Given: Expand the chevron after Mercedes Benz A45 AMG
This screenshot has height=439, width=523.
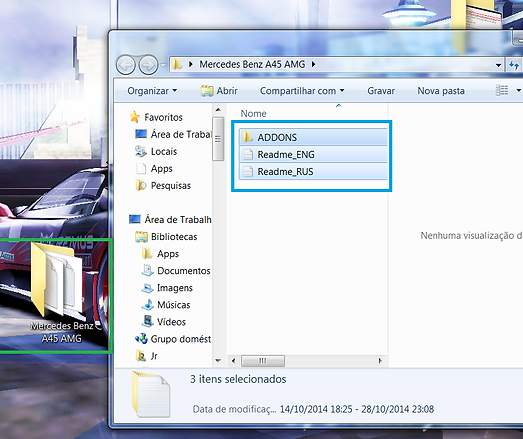Looking at the screenshot, I should [x=313, y=64].
